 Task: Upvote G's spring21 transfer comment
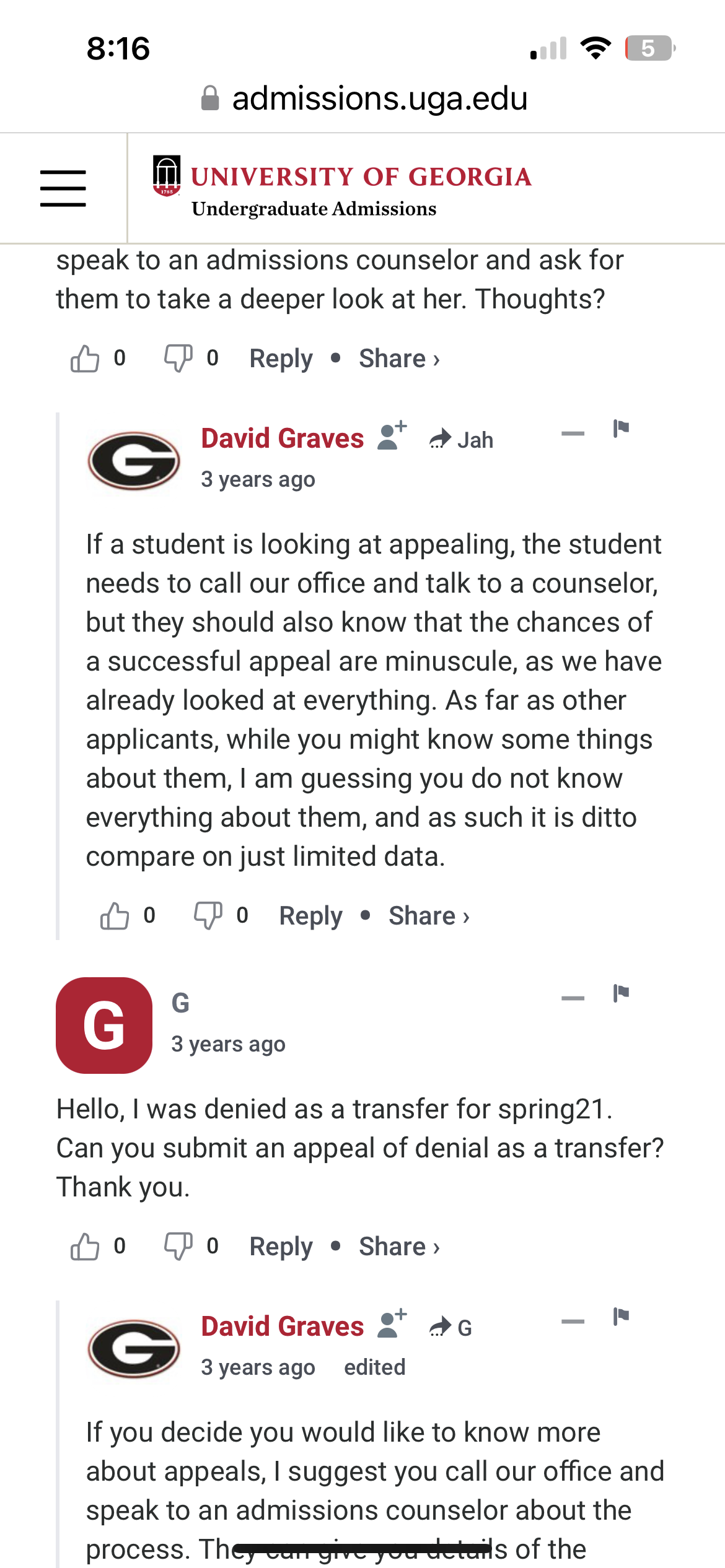point(85,1247)
